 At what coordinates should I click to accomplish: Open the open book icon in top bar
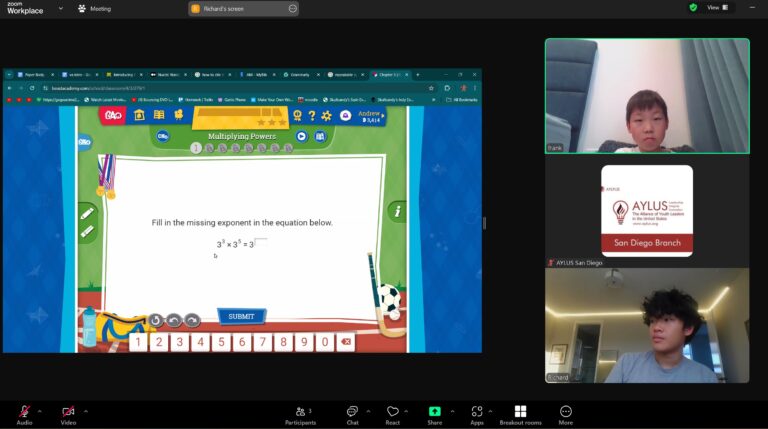tap(159, 115)
